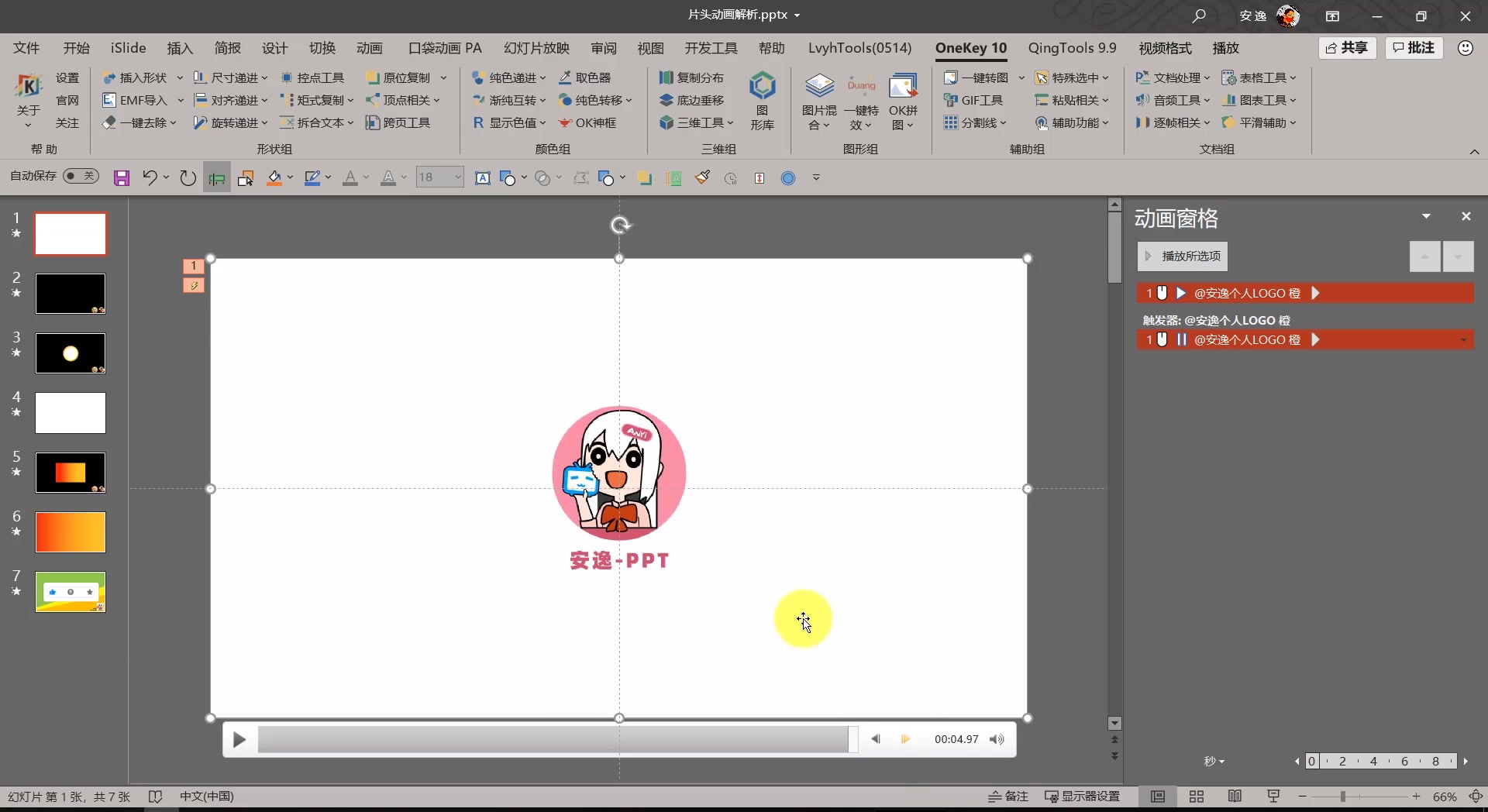Open the 尺寸递进 dropdown
This screenshot has height=812, width=1488.
coord(230,77)
